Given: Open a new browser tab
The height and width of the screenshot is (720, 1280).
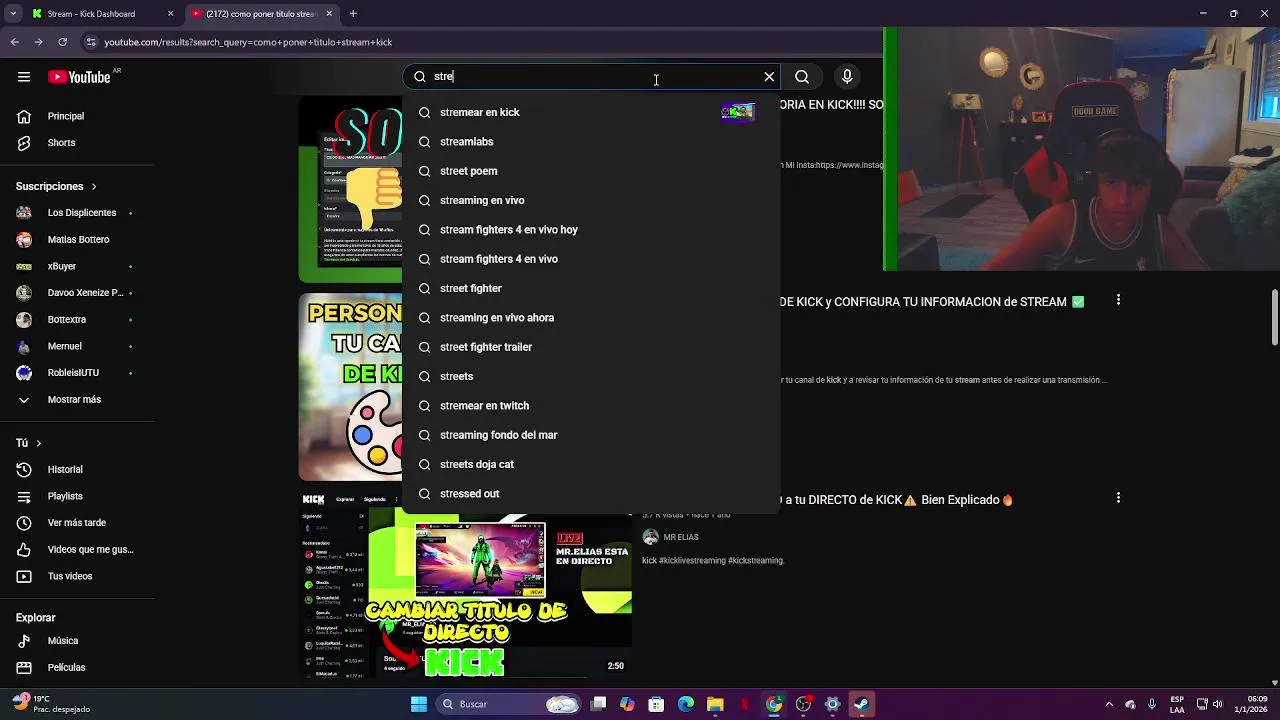Looking at the screenshot, I should (353, 14).
